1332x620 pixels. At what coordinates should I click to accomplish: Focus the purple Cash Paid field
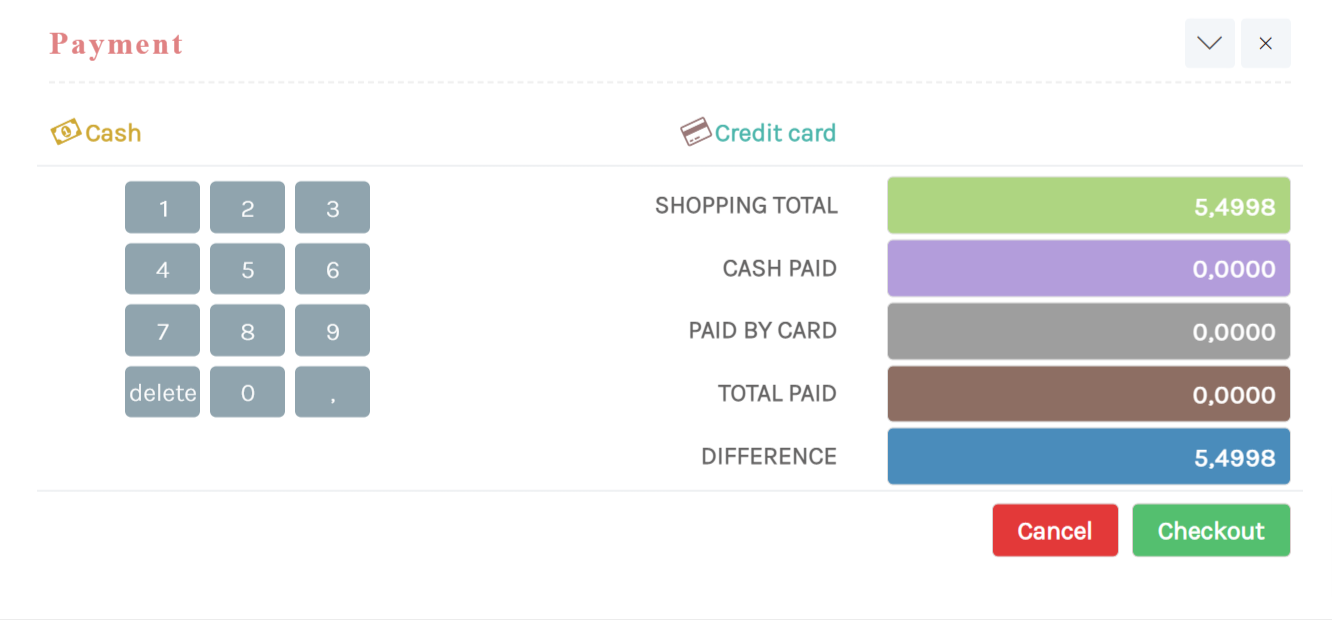coord(1088,268)
